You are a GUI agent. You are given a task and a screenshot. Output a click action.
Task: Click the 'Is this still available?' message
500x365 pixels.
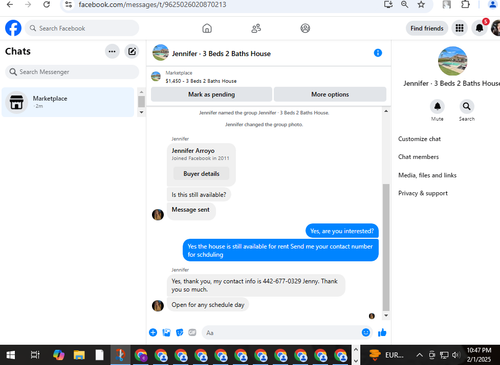[x=199, y=195]
